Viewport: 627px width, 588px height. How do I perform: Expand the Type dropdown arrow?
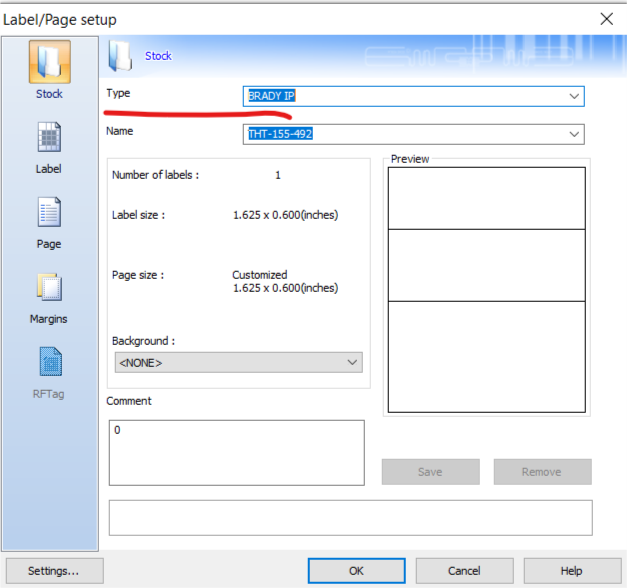pyautogui.click(x=574, y=96)
